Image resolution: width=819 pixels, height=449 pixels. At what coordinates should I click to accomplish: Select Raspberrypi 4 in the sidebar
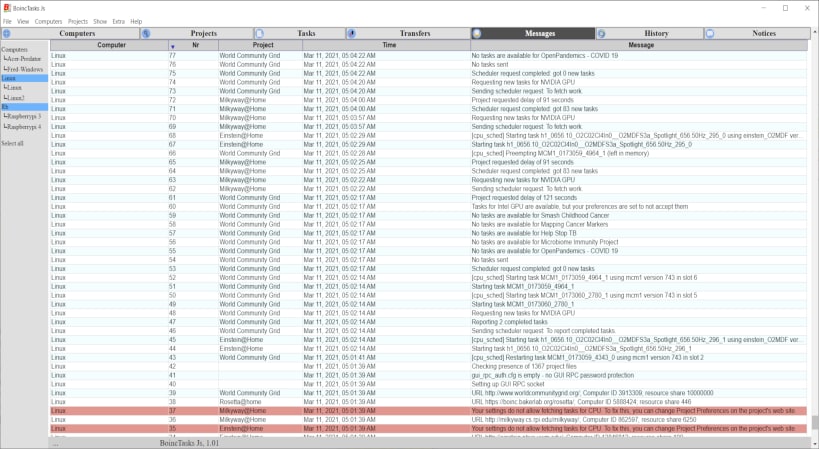24,126
